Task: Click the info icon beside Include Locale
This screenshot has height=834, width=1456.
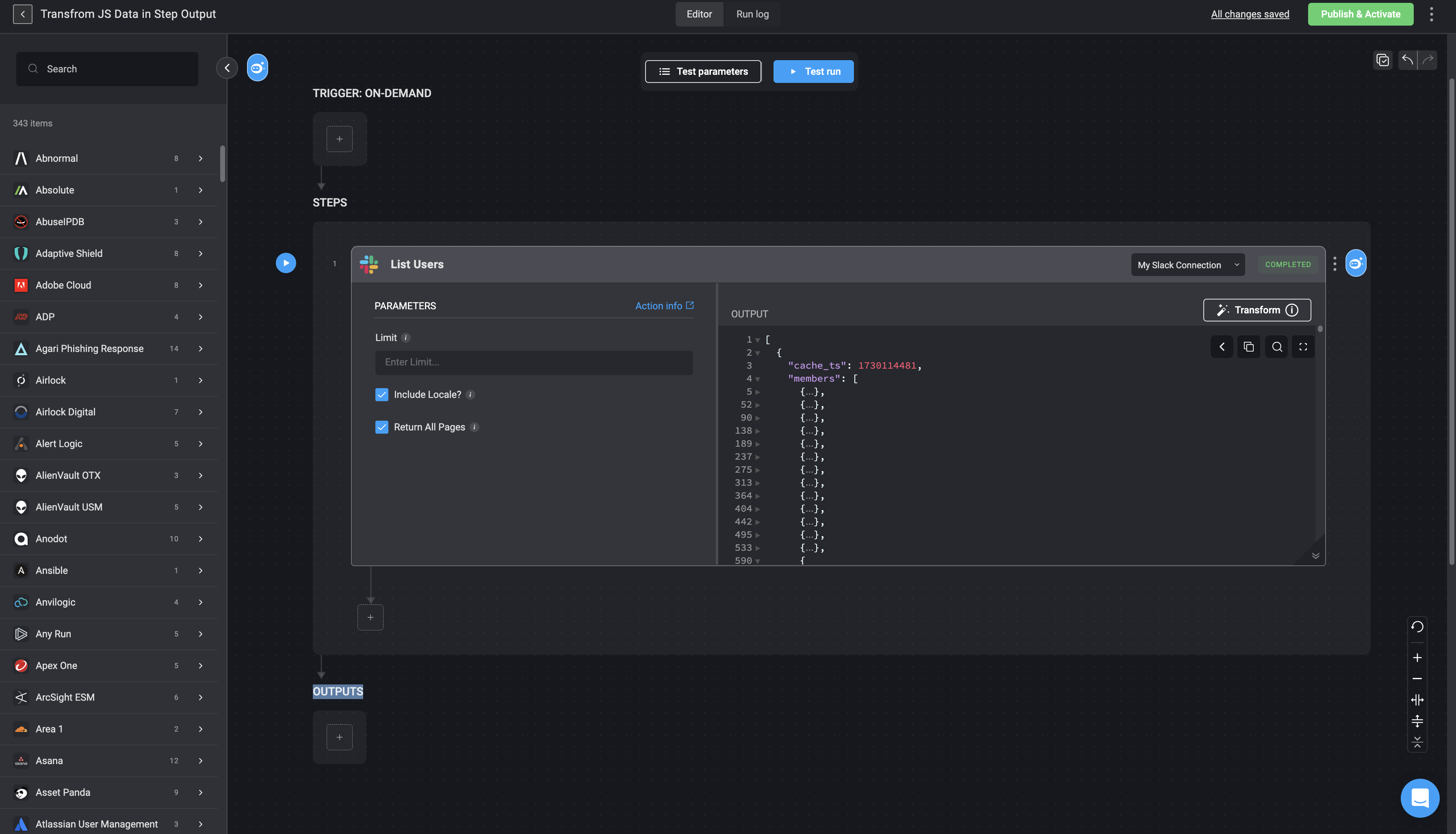Action: coord(470,395)
